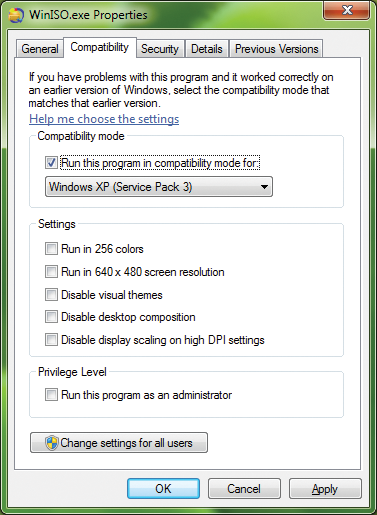Click the dropdown arrow of compatibility mode list
Image resolution: width=377 pixels, height=515 pixels.
pos(264,187)
